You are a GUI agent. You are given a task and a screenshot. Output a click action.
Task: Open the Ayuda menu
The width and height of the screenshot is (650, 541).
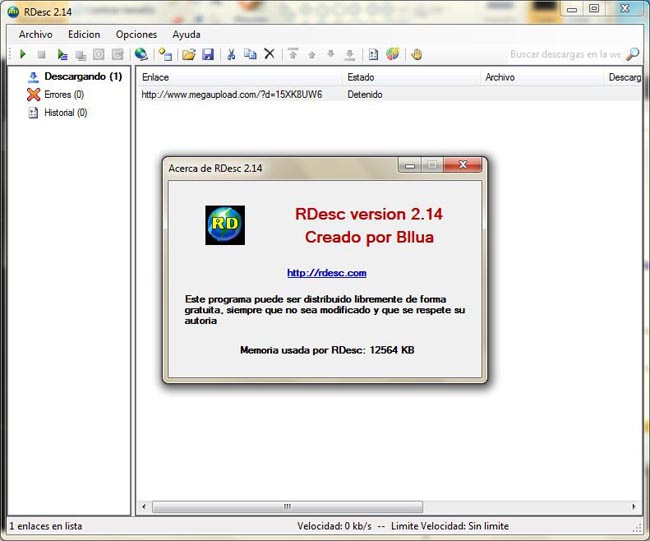(x=186, y=34)
